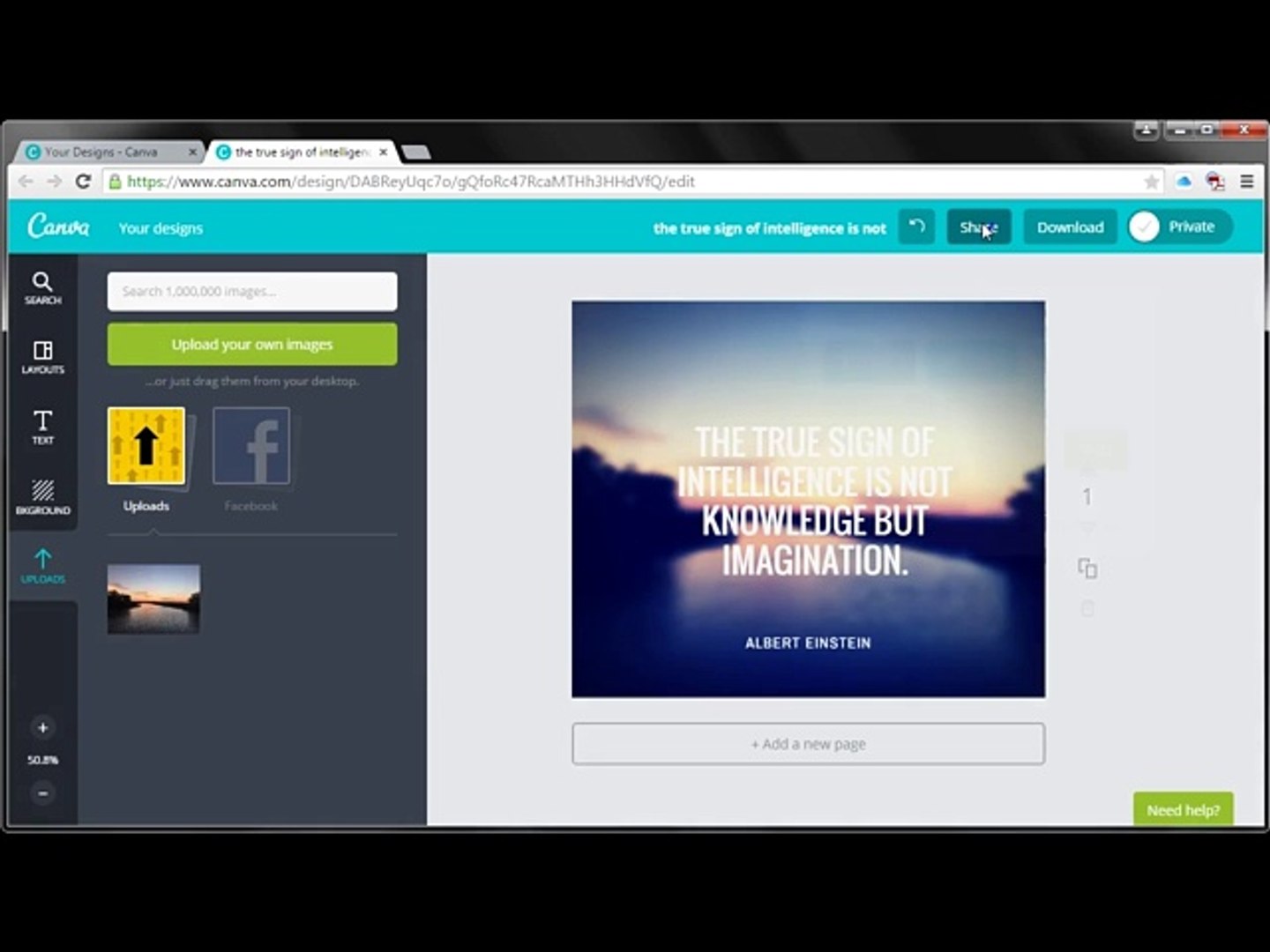Viewport: 1270px width, 952px height.
Task: Open the Need help? button
Action: click(1183, 809)
